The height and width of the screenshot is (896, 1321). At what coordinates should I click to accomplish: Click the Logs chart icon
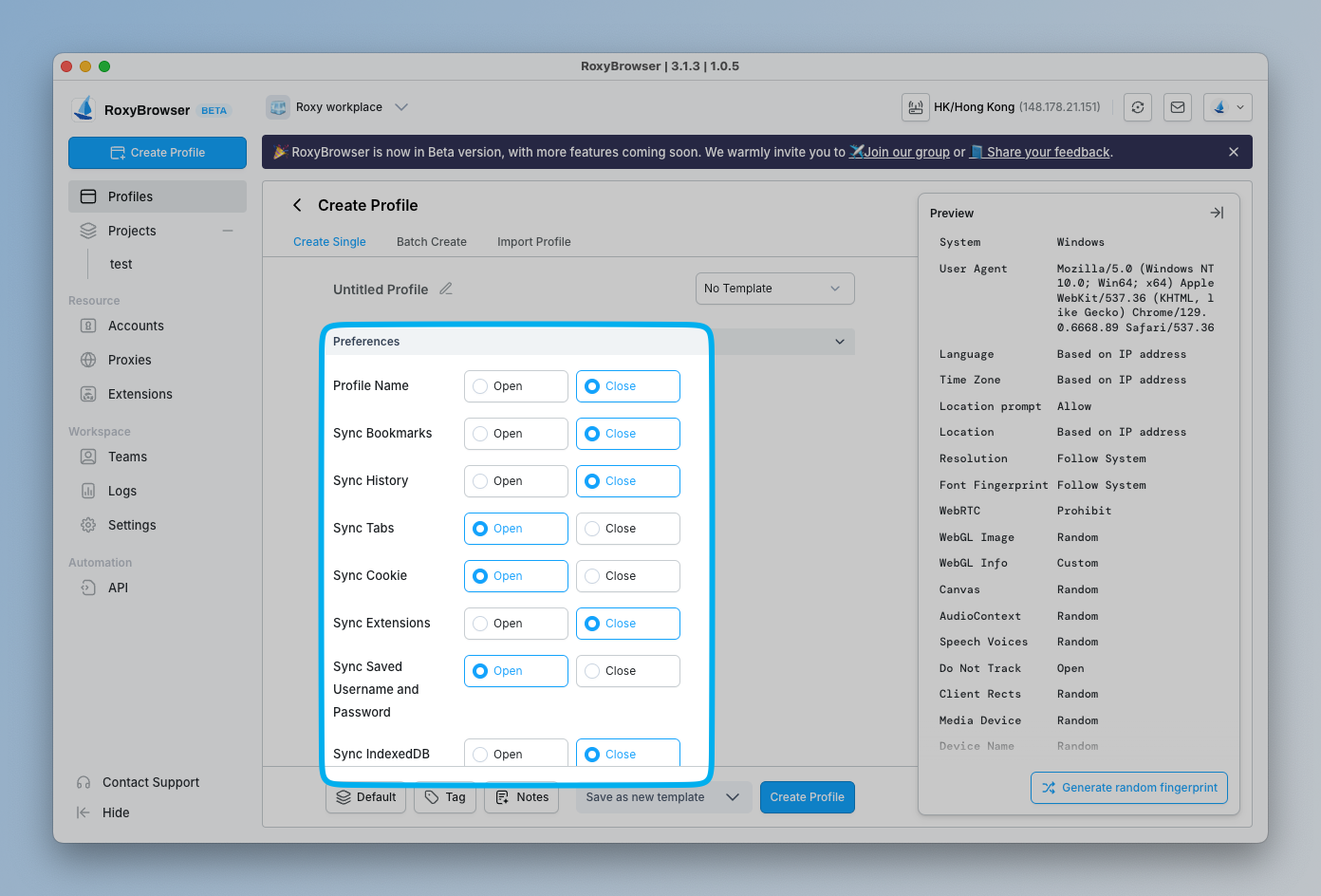[88, 491]
